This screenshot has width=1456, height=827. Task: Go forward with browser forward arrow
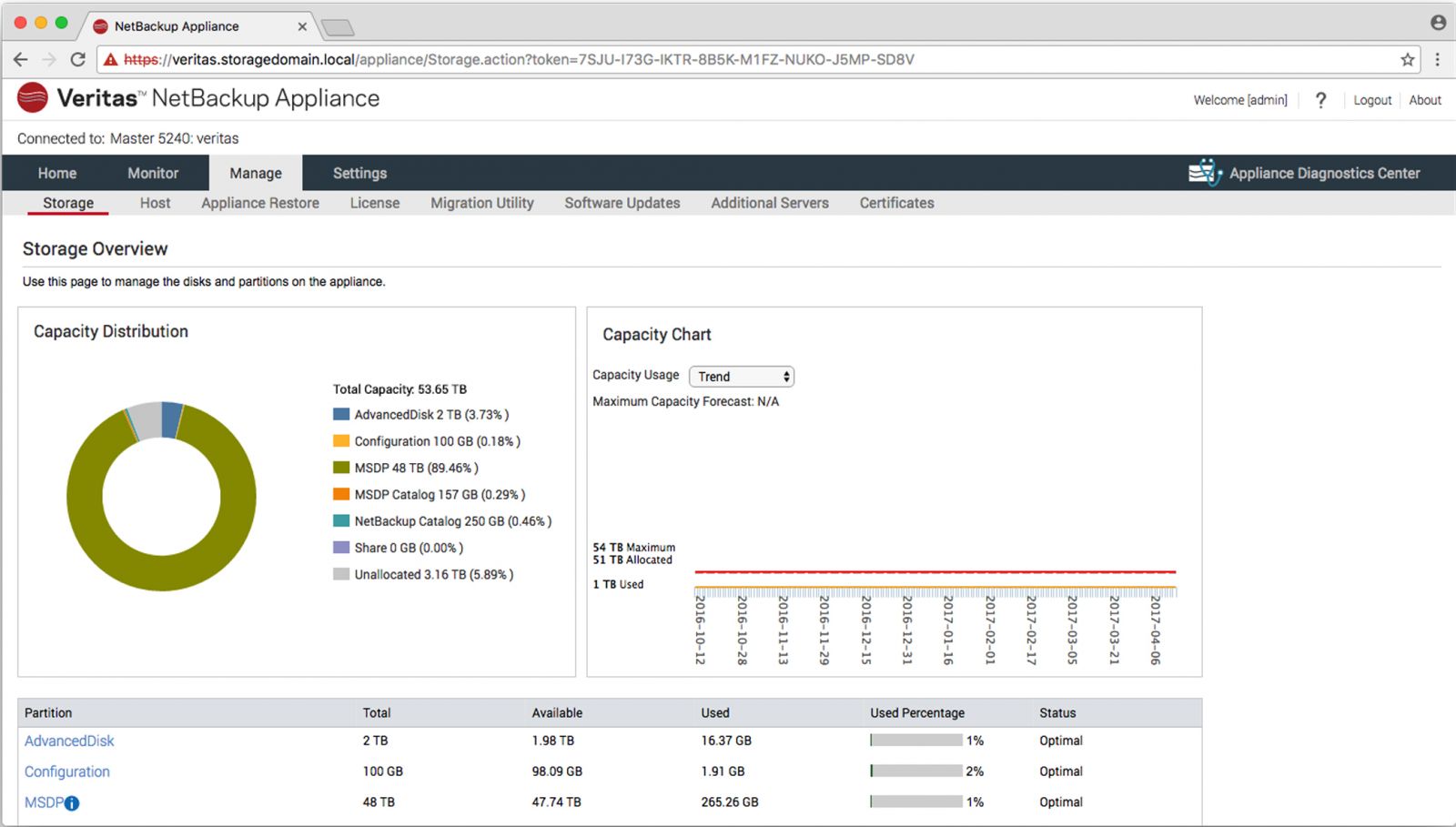click(x=49, y=59)
